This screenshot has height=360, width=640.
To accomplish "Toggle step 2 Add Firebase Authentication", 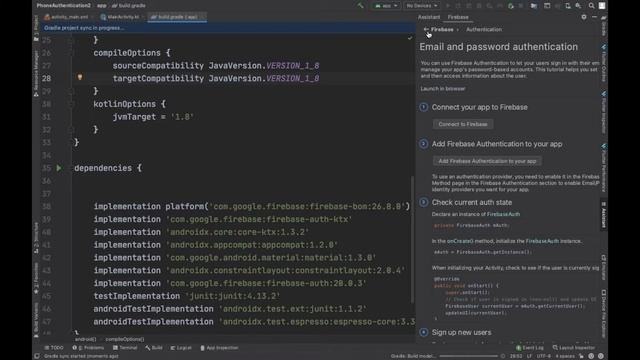I will [x=424, y=144].
